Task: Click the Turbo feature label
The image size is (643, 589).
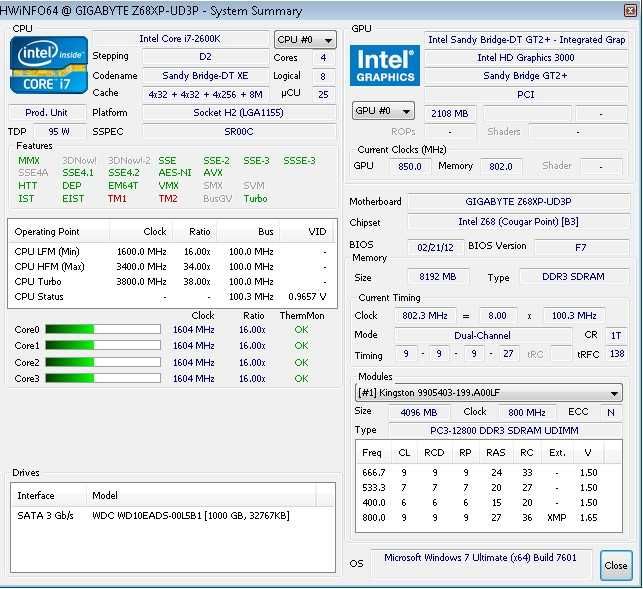Action: tap(255, 199)
